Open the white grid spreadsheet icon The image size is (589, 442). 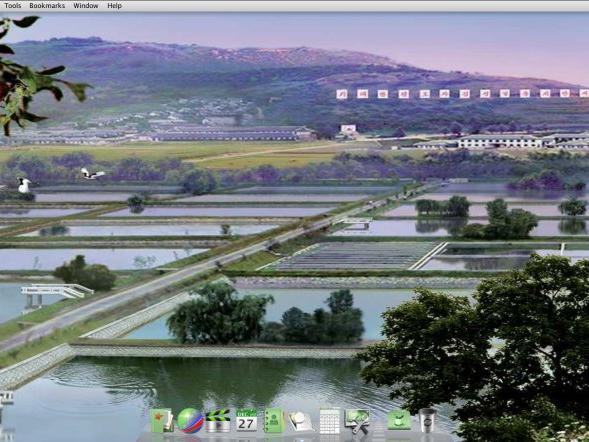click(x=329, y=421)
